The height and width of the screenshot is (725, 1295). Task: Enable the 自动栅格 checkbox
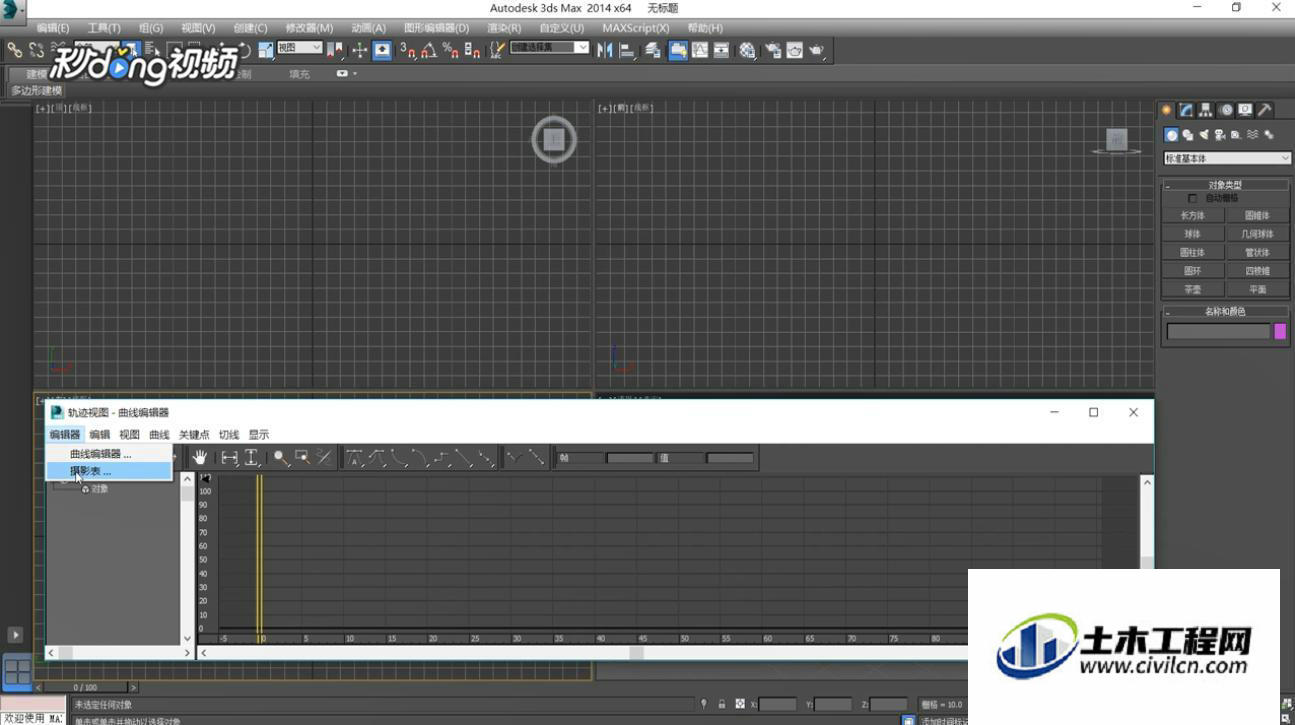[1192, 198]
